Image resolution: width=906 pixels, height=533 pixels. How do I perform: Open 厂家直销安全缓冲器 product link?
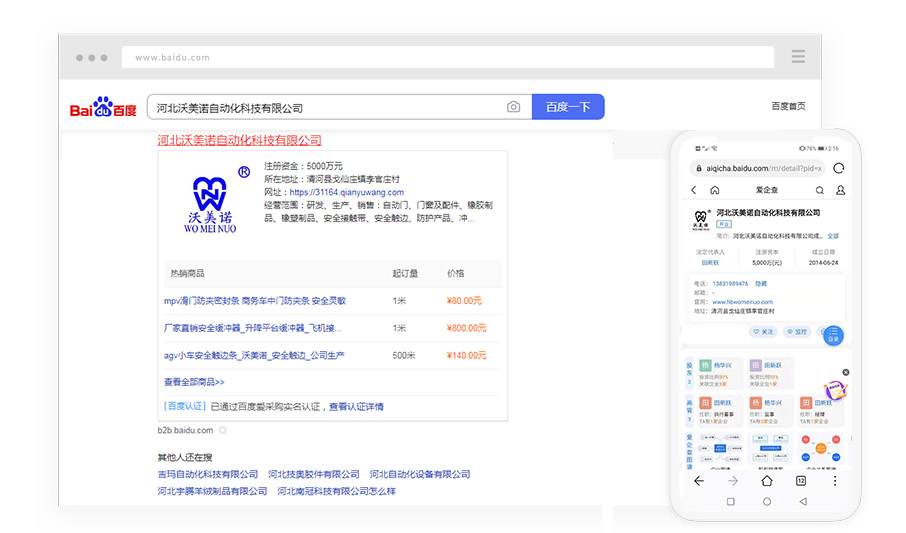click(x=253, y=328)
